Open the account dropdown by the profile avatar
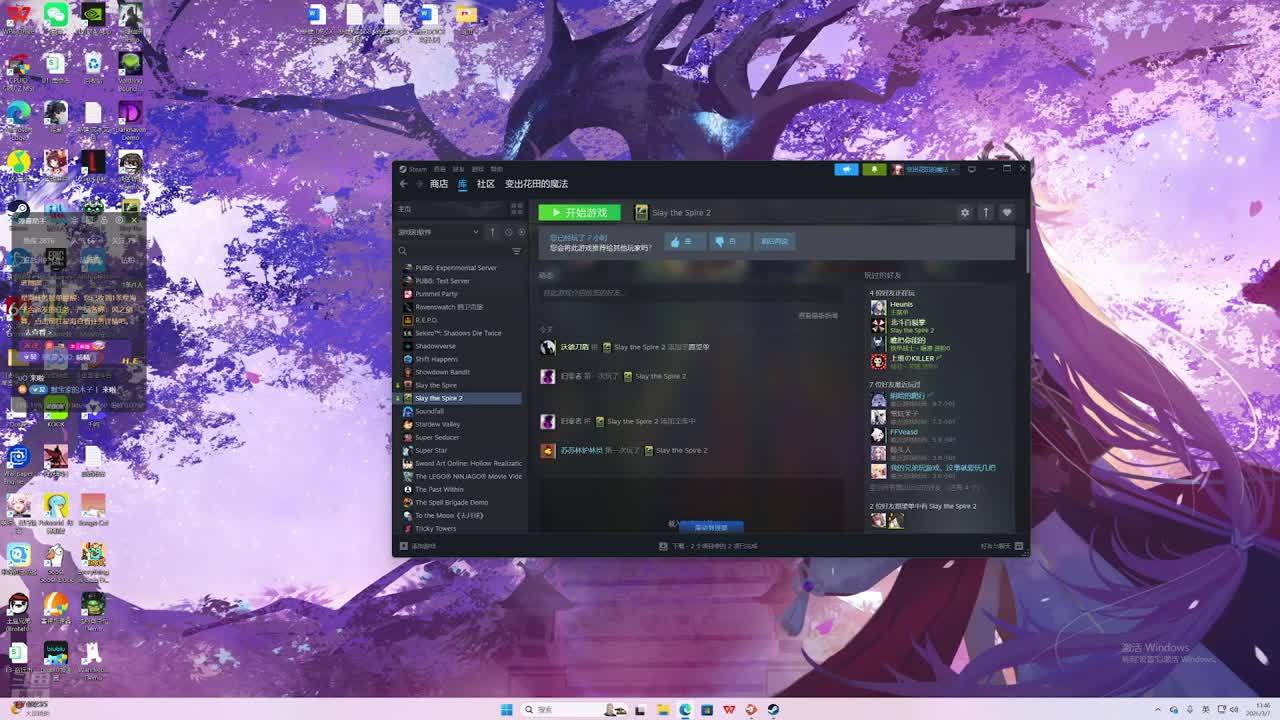Image resolution: width=1280 pixels, height=720 pixels. click(x=898, y=170)
